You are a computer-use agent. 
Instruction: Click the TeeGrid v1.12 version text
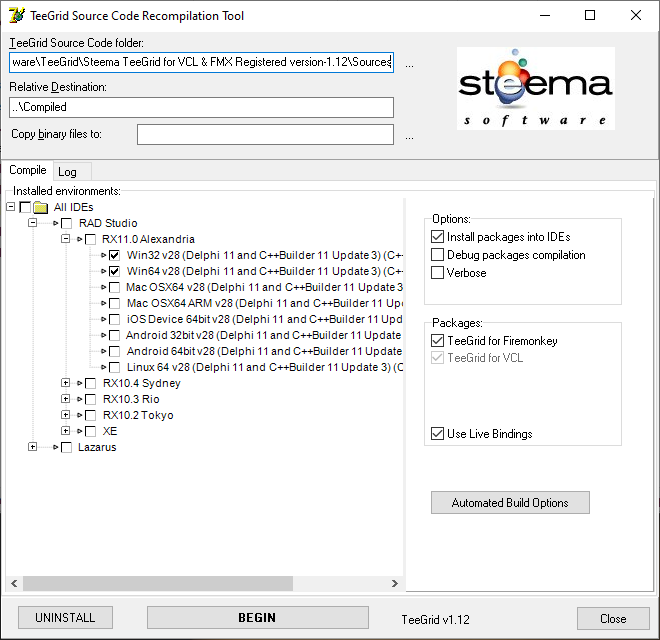pos(435,619)
